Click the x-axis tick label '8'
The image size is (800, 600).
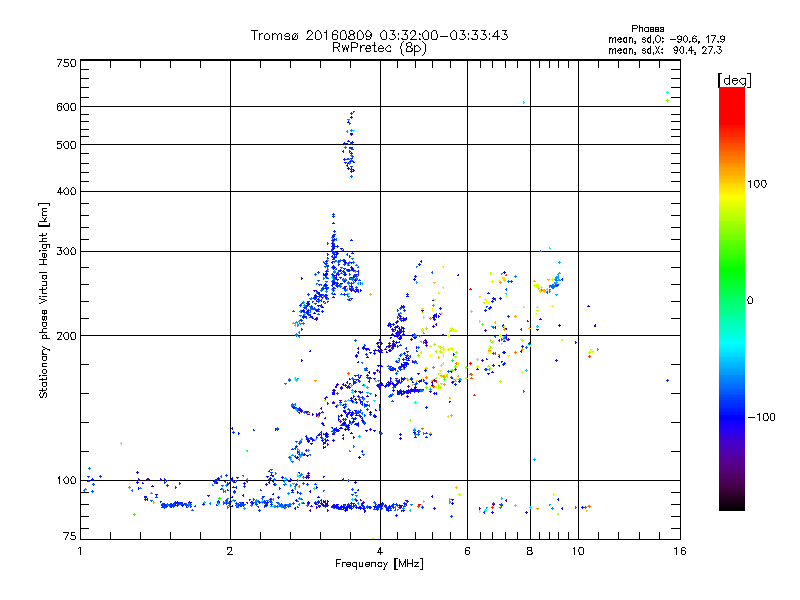(530, 551)
